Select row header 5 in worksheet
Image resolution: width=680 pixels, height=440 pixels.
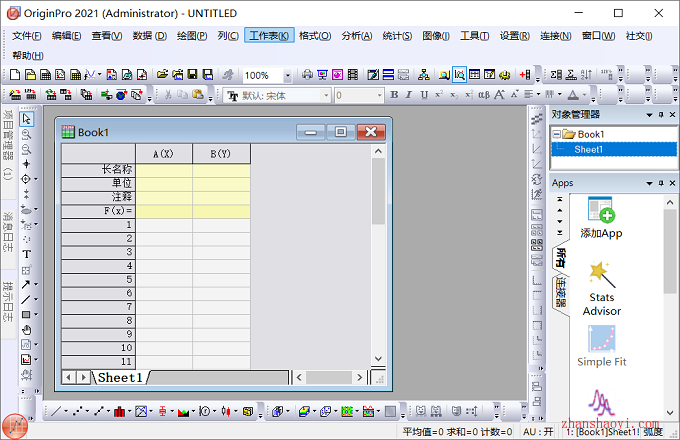pyautogui.click(x=98, y=280)
